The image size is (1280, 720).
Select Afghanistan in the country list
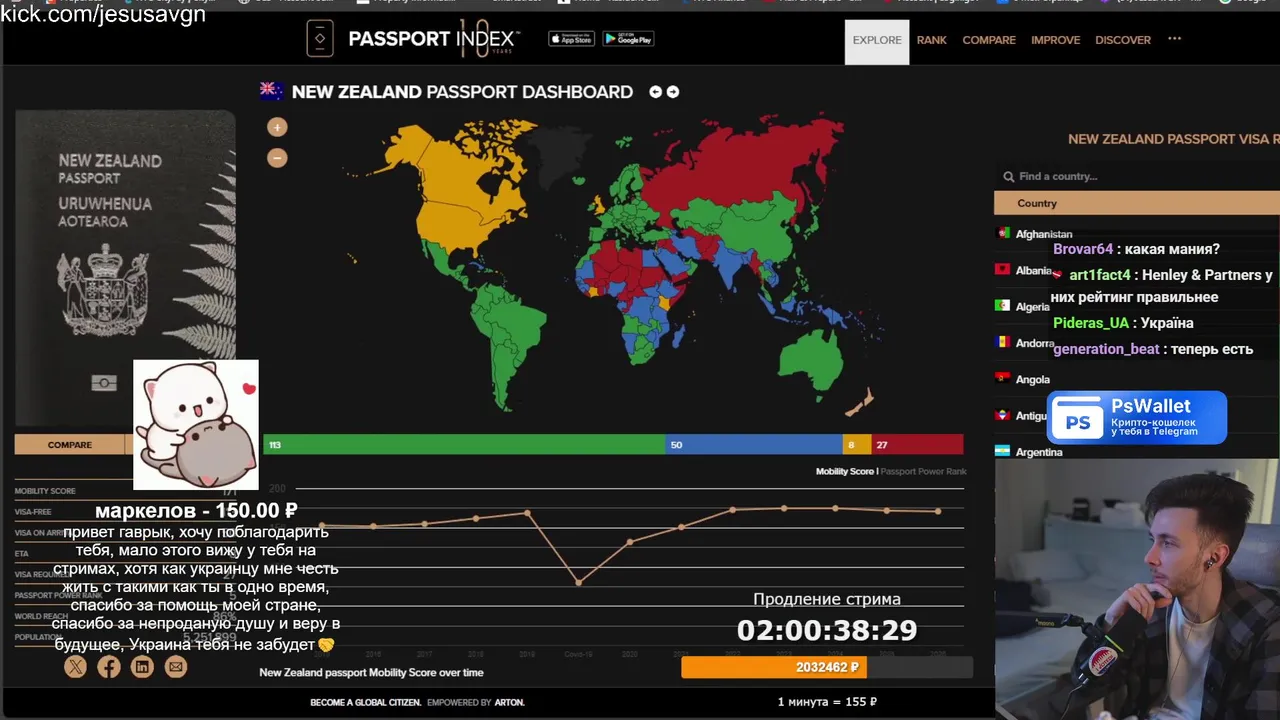1044,234
